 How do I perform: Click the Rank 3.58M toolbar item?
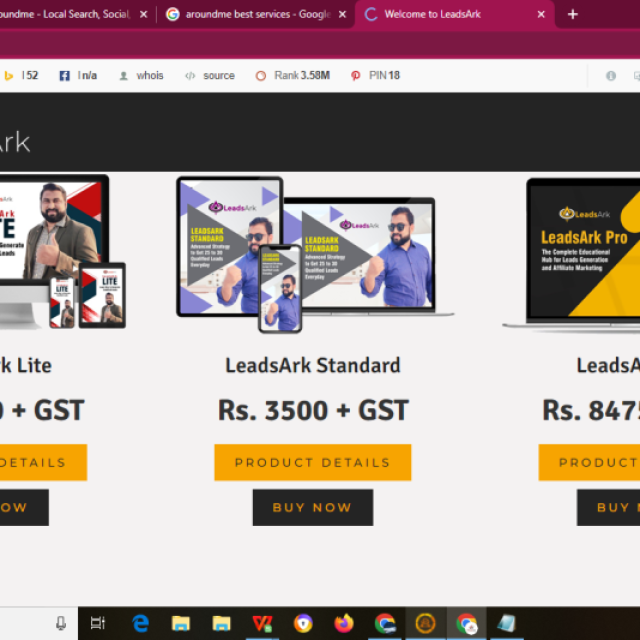(x=293, y=76)
